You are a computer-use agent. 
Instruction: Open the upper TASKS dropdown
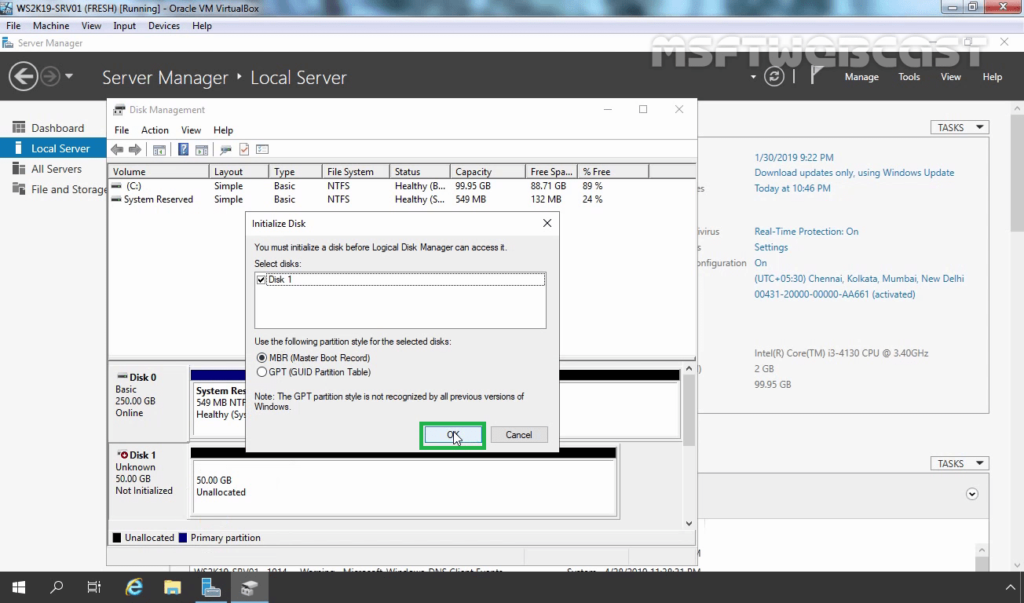pyautogui.click(x=959, y=127)
